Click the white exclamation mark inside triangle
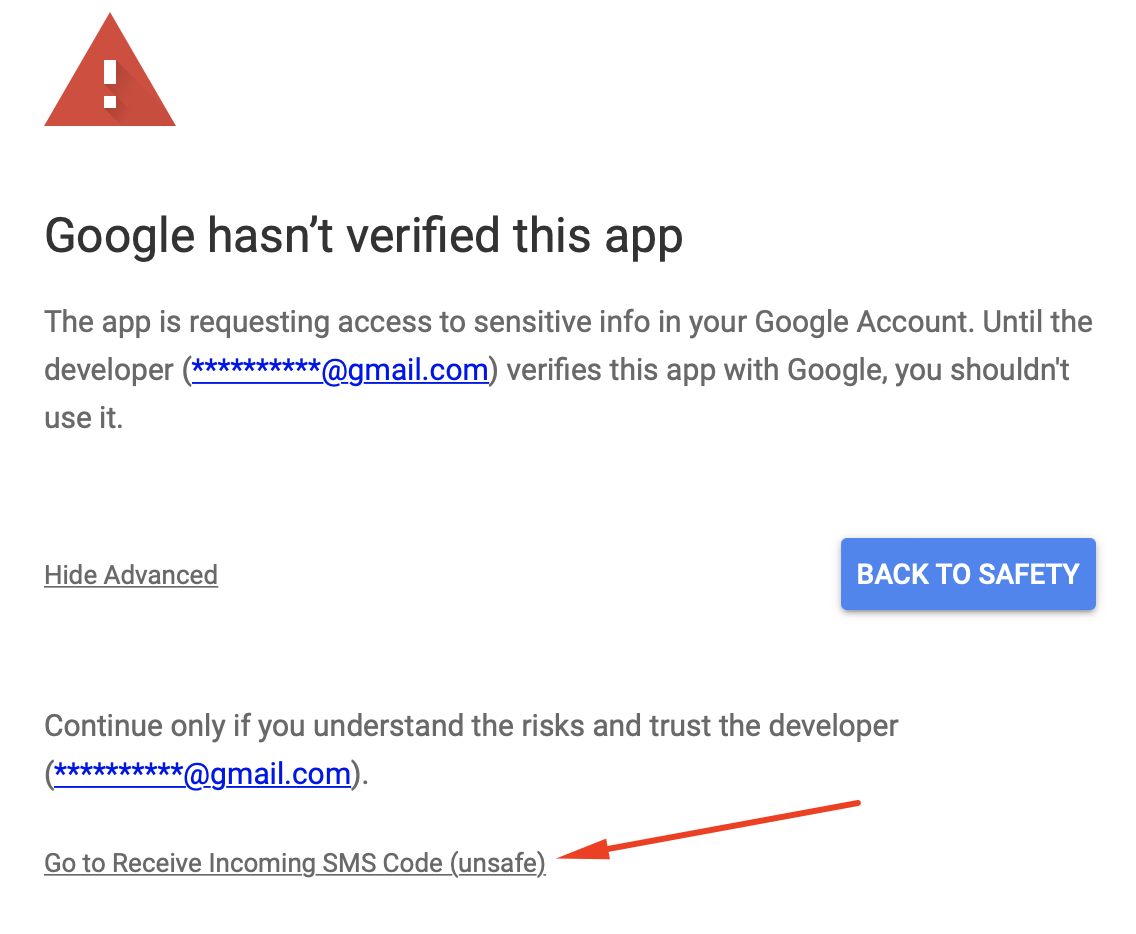 pos(110,84)
